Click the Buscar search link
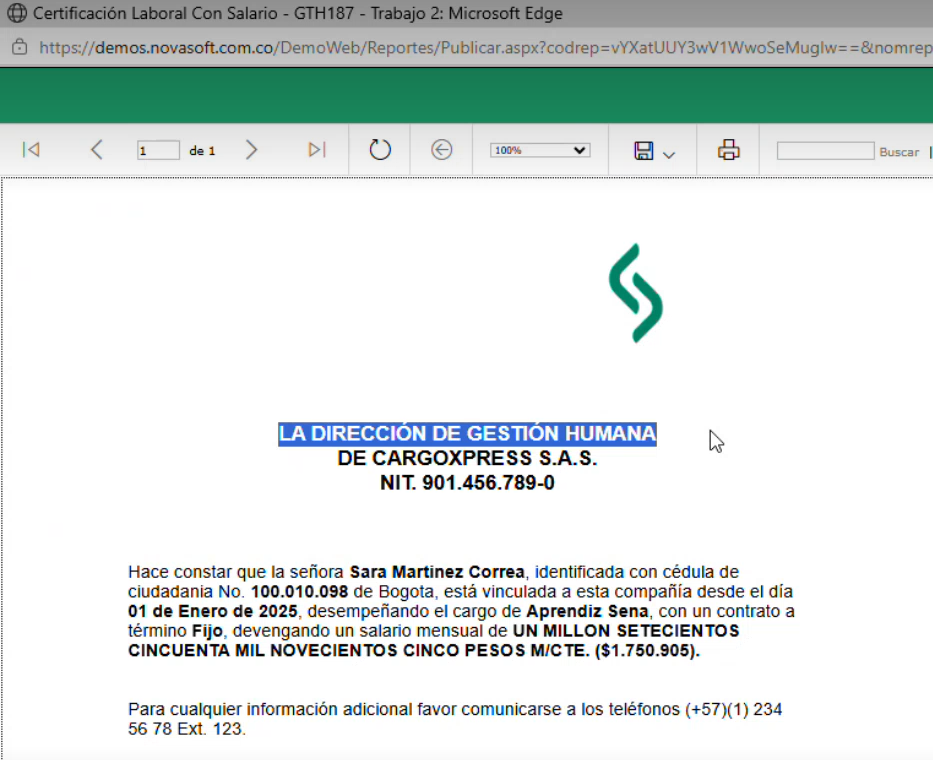Screen dimensions: 933x760 (x=899, y=152)
